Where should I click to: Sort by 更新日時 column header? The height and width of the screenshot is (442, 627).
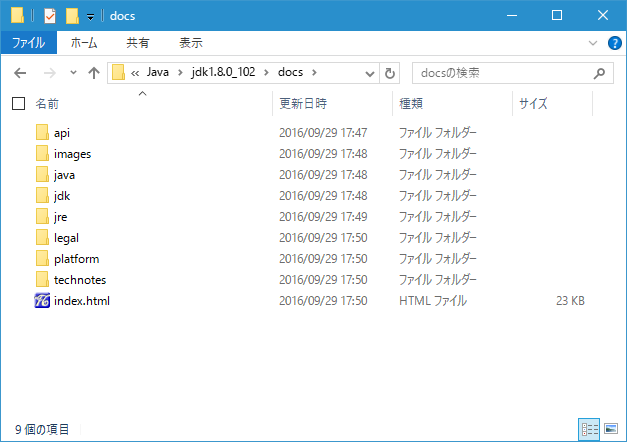tap(303, 104)
